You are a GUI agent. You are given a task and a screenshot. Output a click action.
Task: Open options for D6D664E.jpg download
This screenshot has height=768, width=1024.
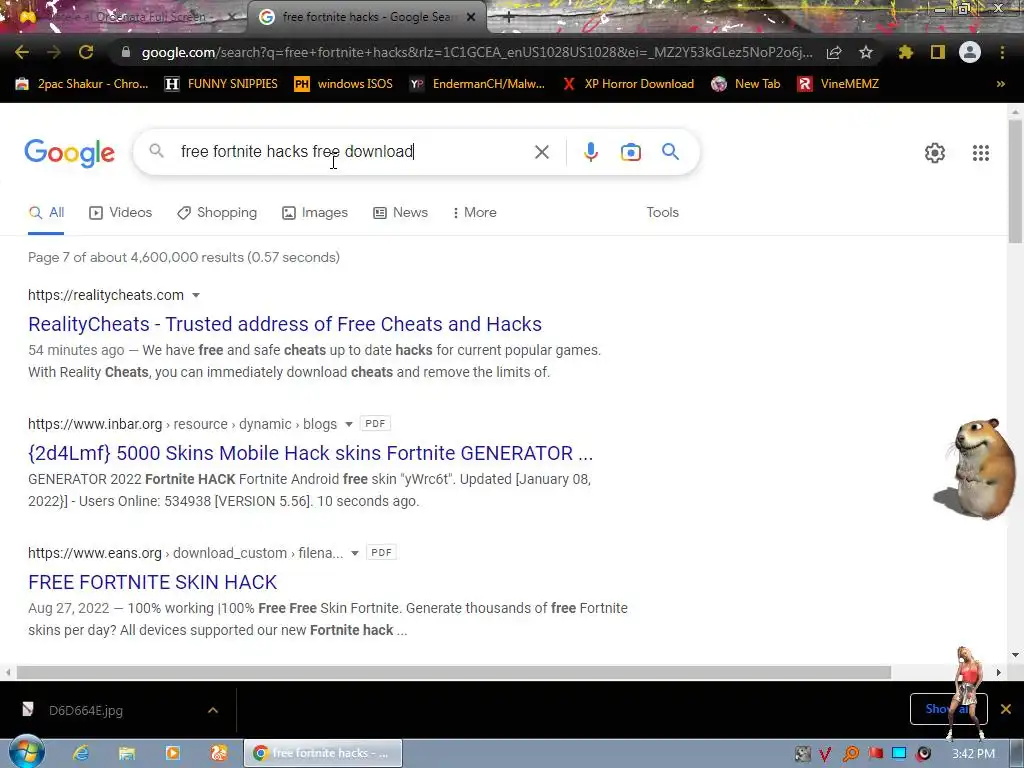213,710
